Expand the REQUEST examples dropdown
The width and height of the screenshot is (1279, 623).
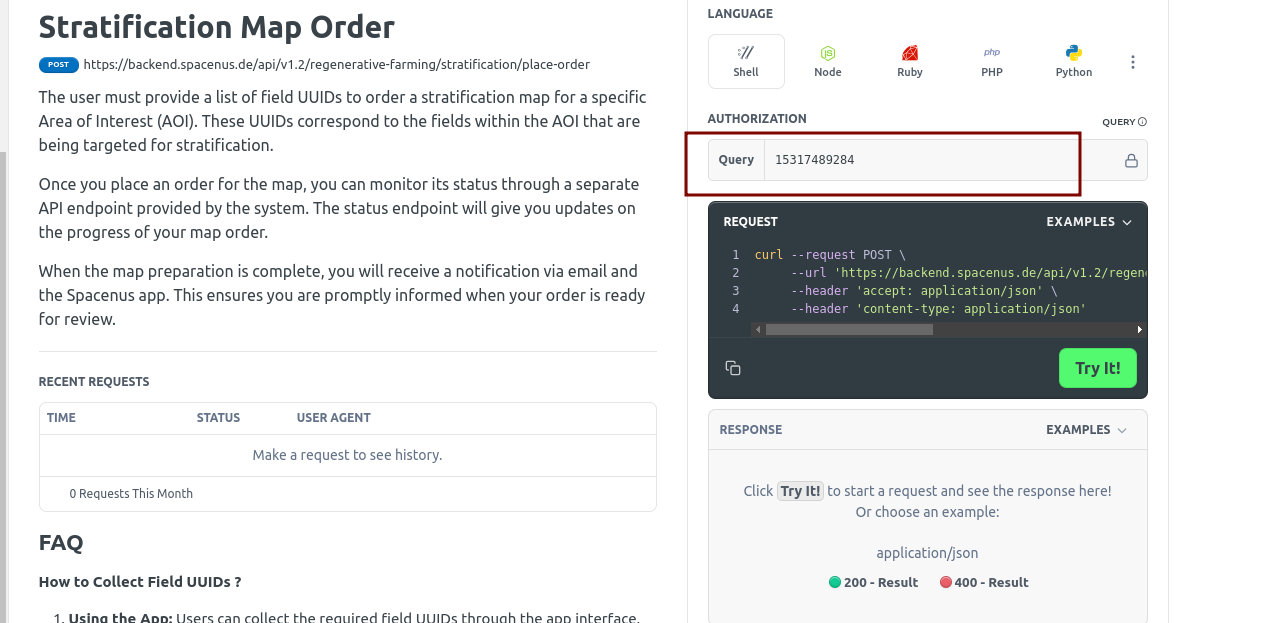coord(1088,221)
